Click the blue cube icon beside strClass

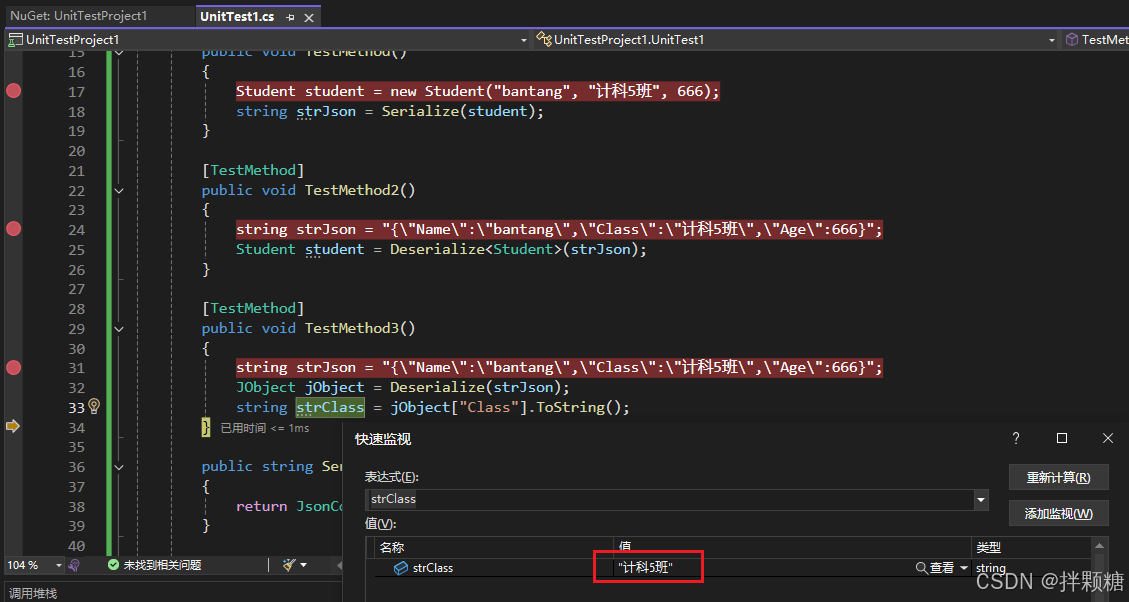401,568
